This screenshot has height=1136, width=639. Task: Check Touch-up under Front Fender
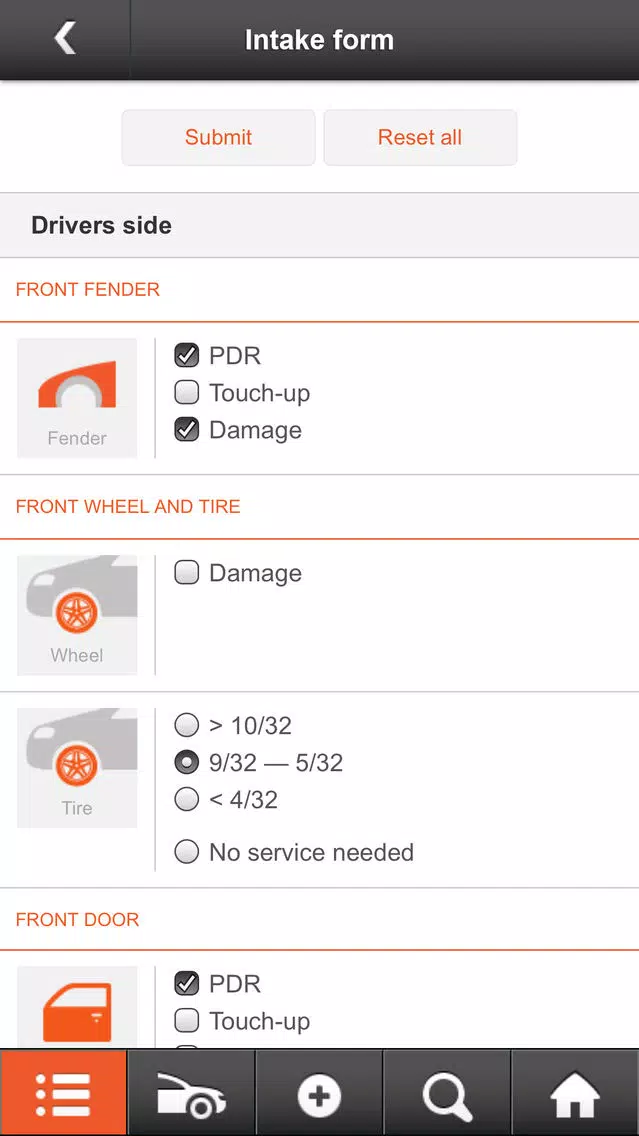(x=187, y=393)
